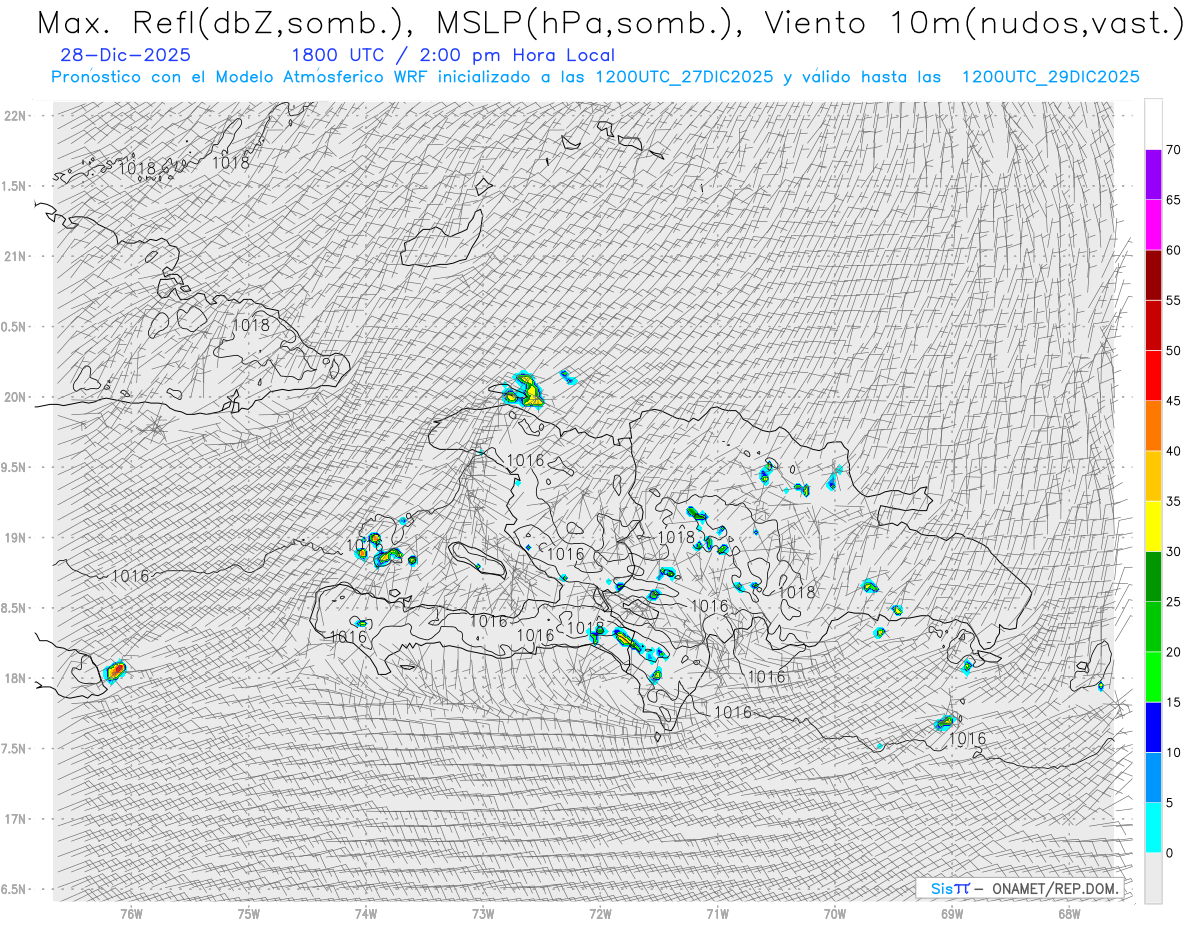Click the '45' value on the colorbar
This screenshot has width=1200, height=927.
(x=1173, y=401)
